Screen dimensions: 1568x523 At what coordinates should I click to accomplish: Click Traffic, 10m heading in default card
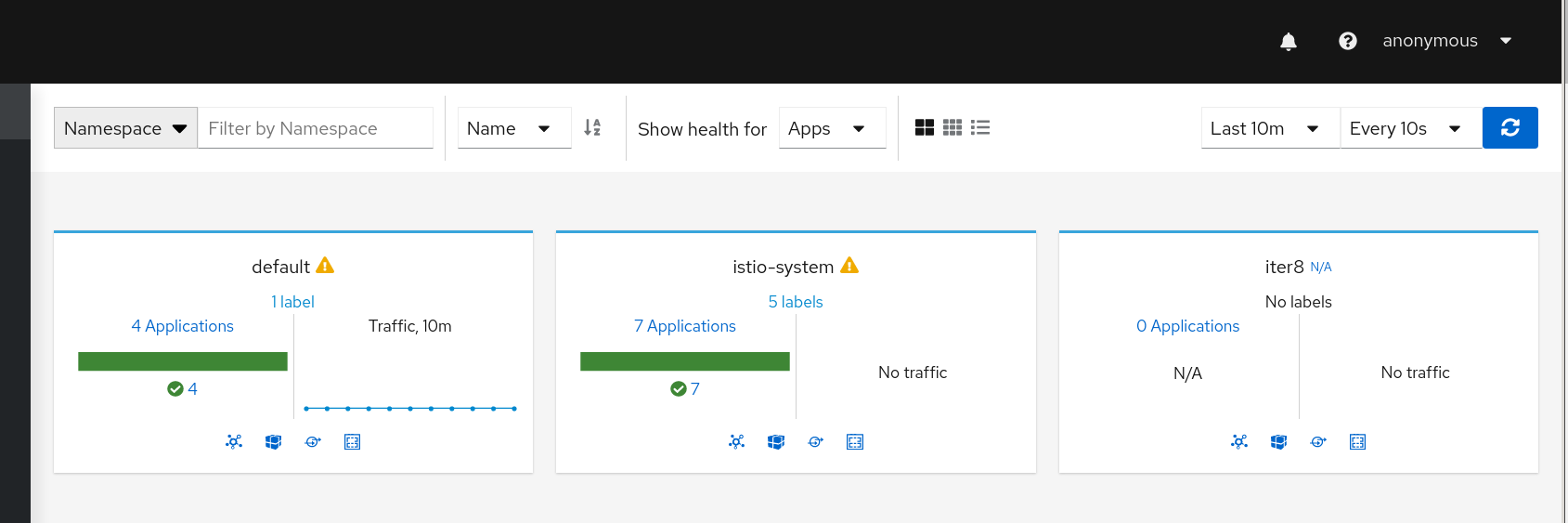point(410,326)
